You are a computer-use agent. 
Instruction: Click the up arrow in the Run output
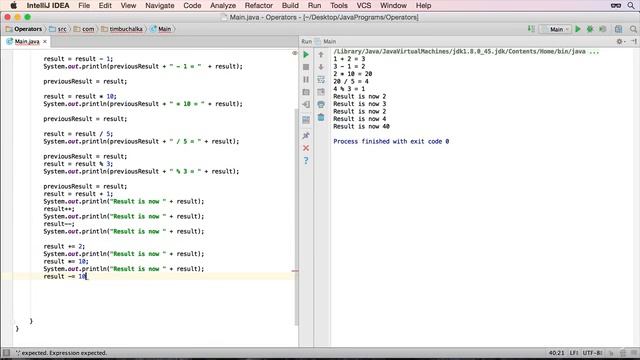(321, 54)
